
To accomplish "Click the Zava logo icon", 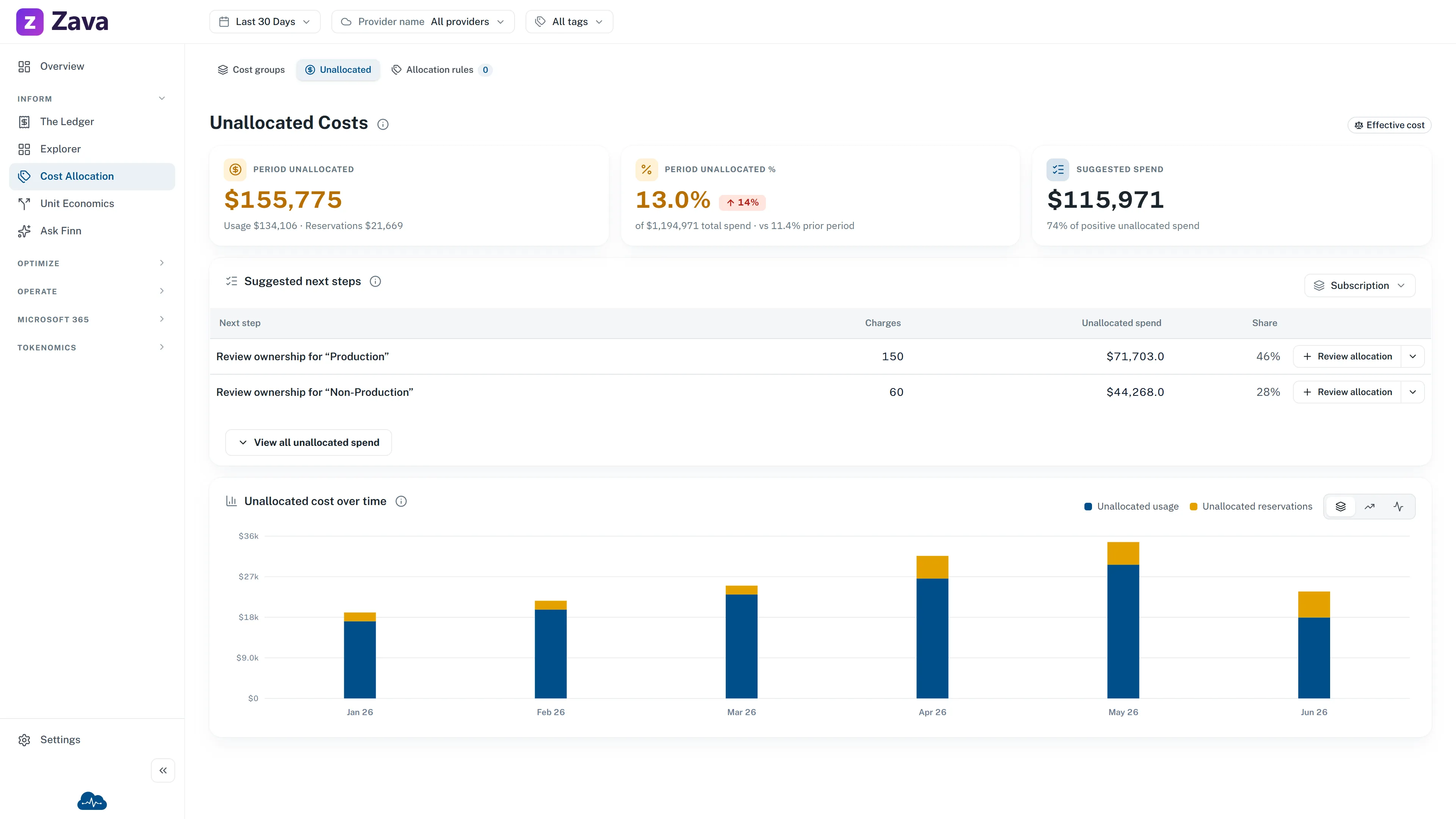I will pyautogui.click(x=30, y=22).
